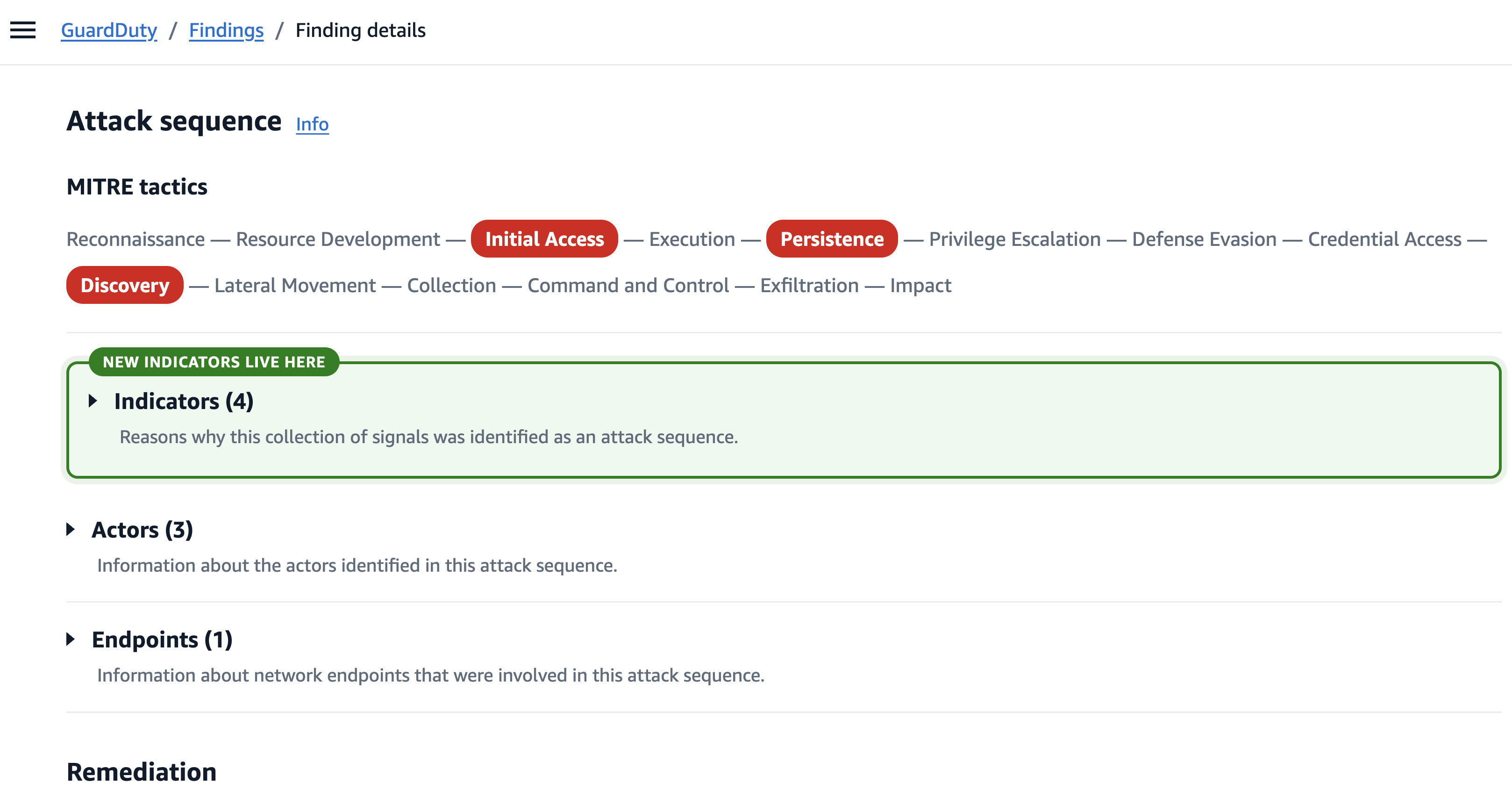The height and width of the screenshot is (790, 1512).
Task: Open the Attack sequence Info link
Action: [x=312, y=124]
